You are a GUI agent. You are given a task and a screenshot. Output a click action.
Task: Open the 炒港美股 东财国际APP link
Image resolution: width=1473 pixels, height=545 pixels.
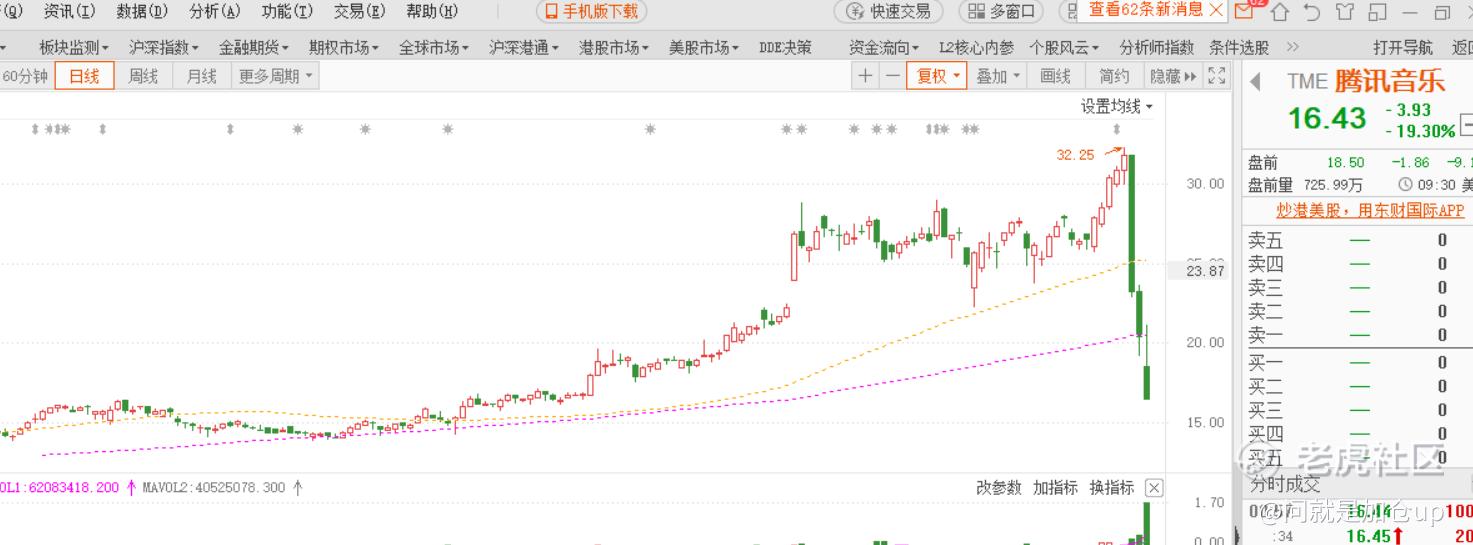pyautogui.click(x=1370, y=211)
